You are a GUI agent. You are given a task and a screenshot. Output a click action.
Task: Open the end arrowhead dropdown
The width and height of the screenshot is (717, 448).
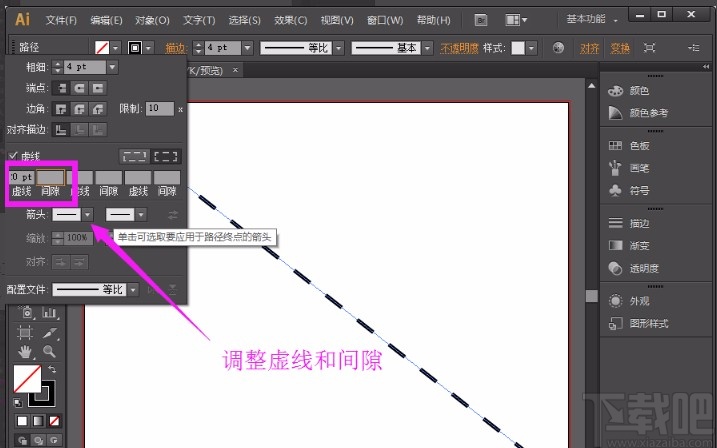[x=140, y=214]
